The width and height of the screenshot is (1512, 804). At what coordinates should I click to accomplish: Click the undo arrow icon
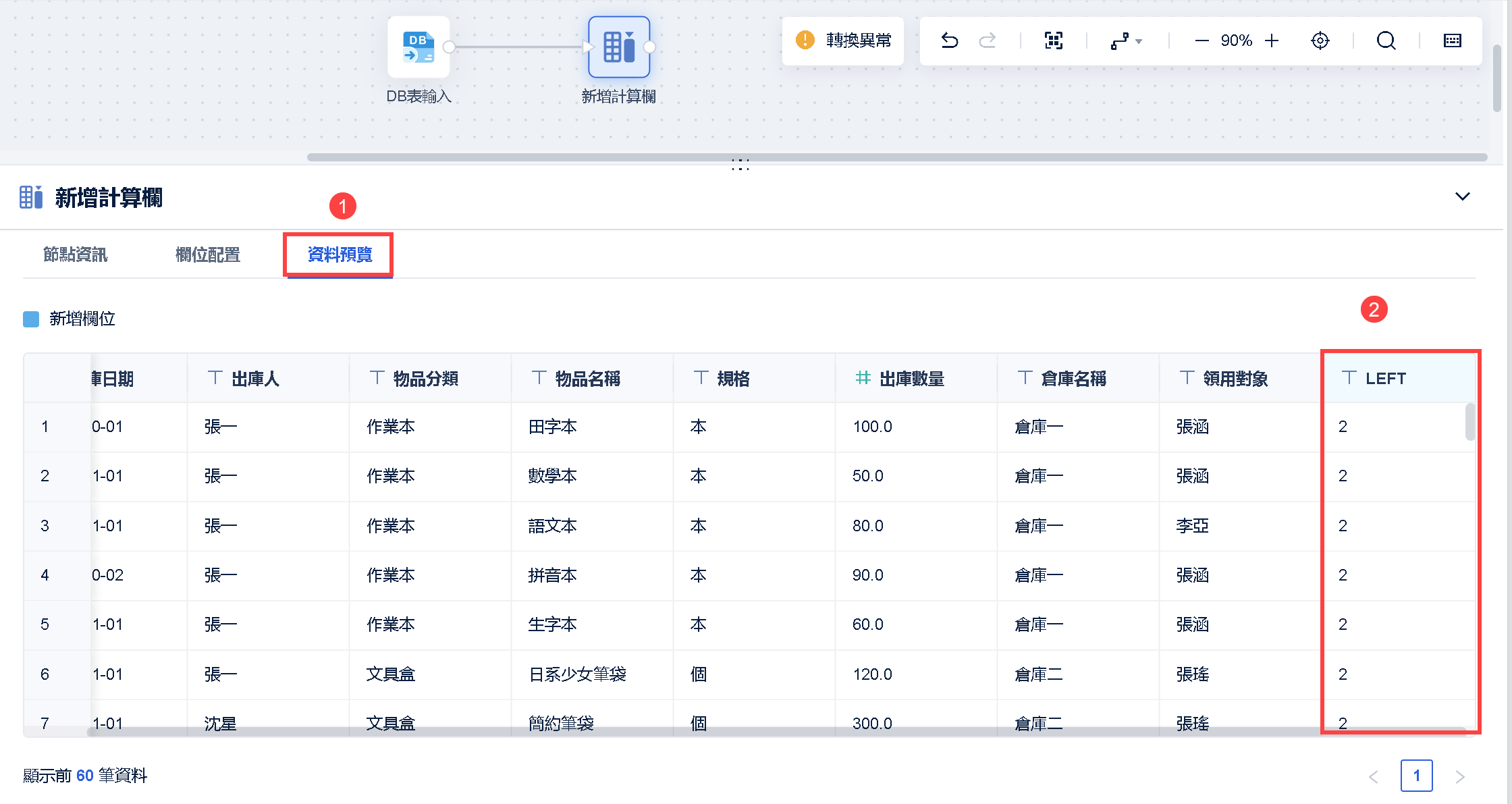(950, 41)
